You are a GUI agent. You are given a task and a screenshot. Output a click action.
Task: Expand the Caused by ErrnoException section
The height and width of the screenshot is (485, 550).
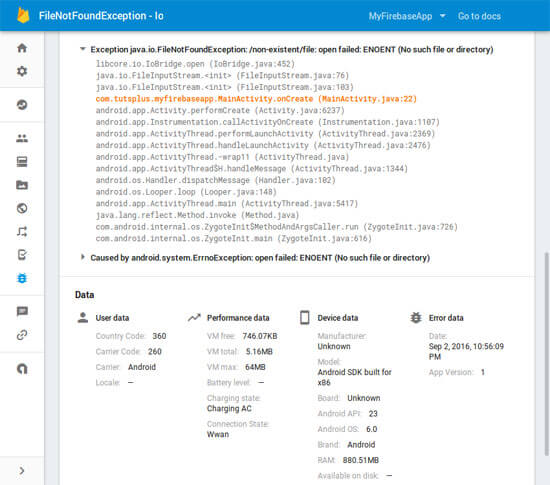tap(83, 257)
